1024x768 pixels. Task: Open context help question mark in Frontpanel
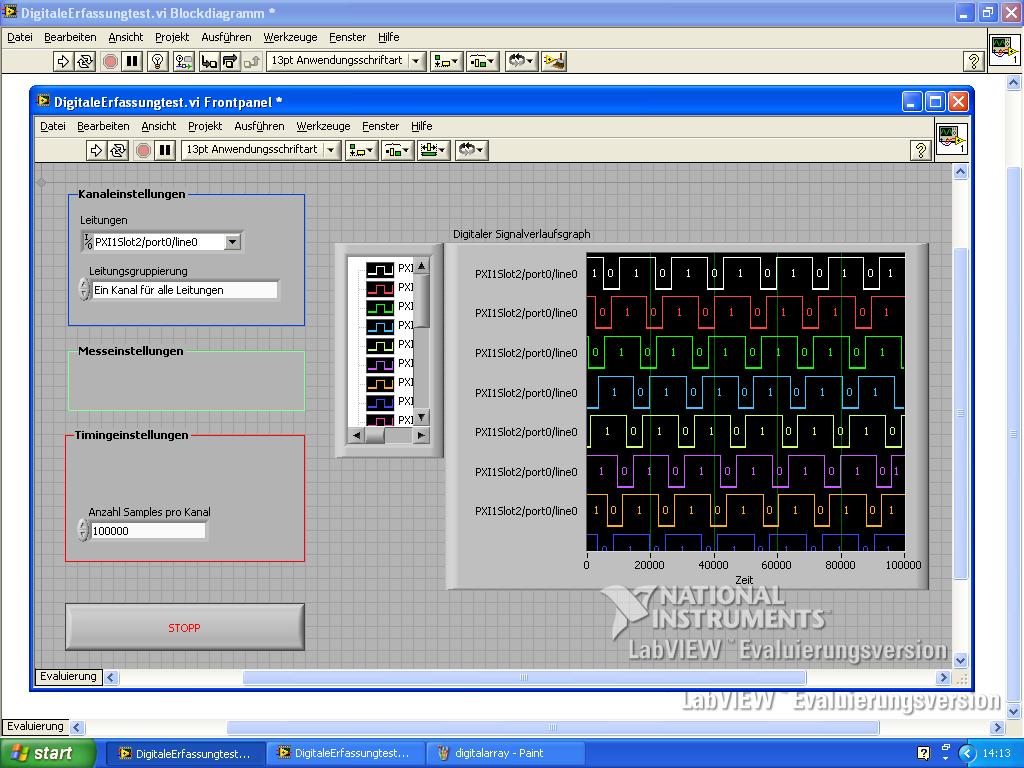click(x=921, y=150)
